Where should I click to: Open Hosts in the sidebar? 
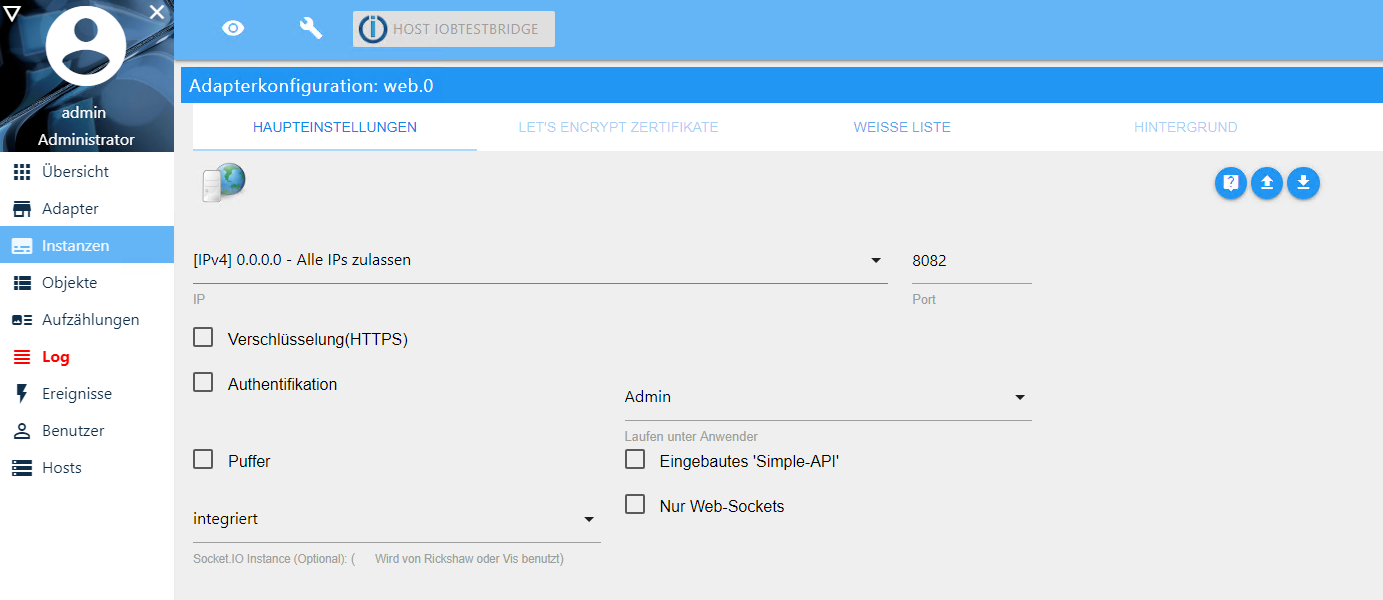(87, 468)
